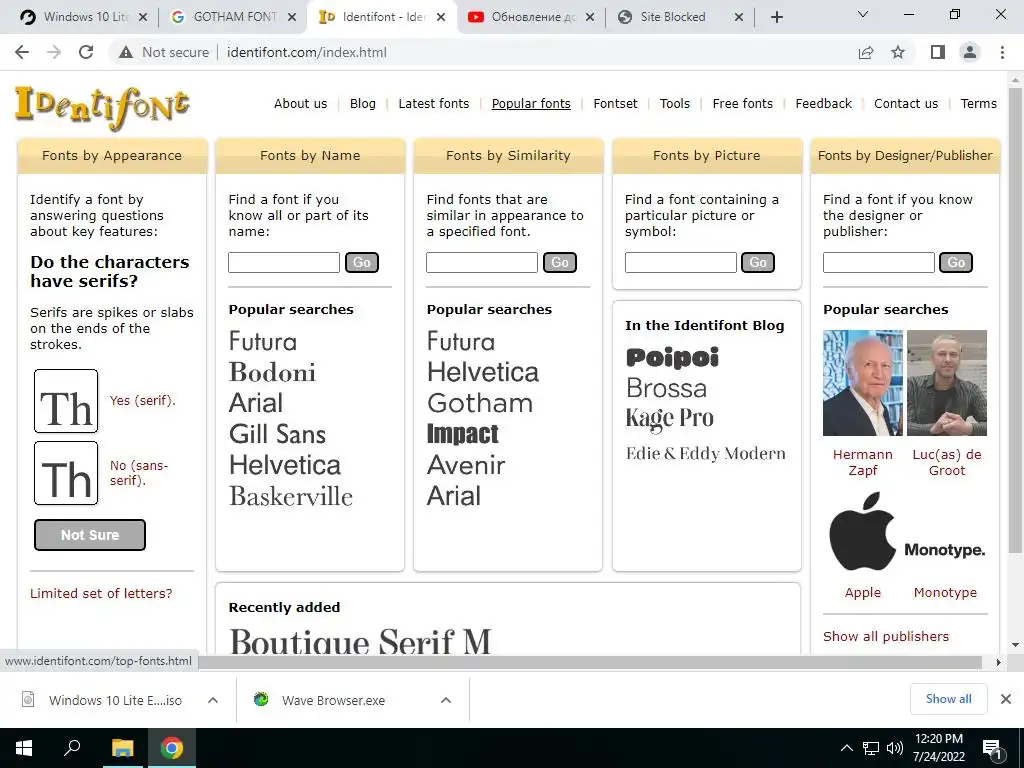Click the Identifont logo
Viewport: 1024px width, 768px height.
103,107
